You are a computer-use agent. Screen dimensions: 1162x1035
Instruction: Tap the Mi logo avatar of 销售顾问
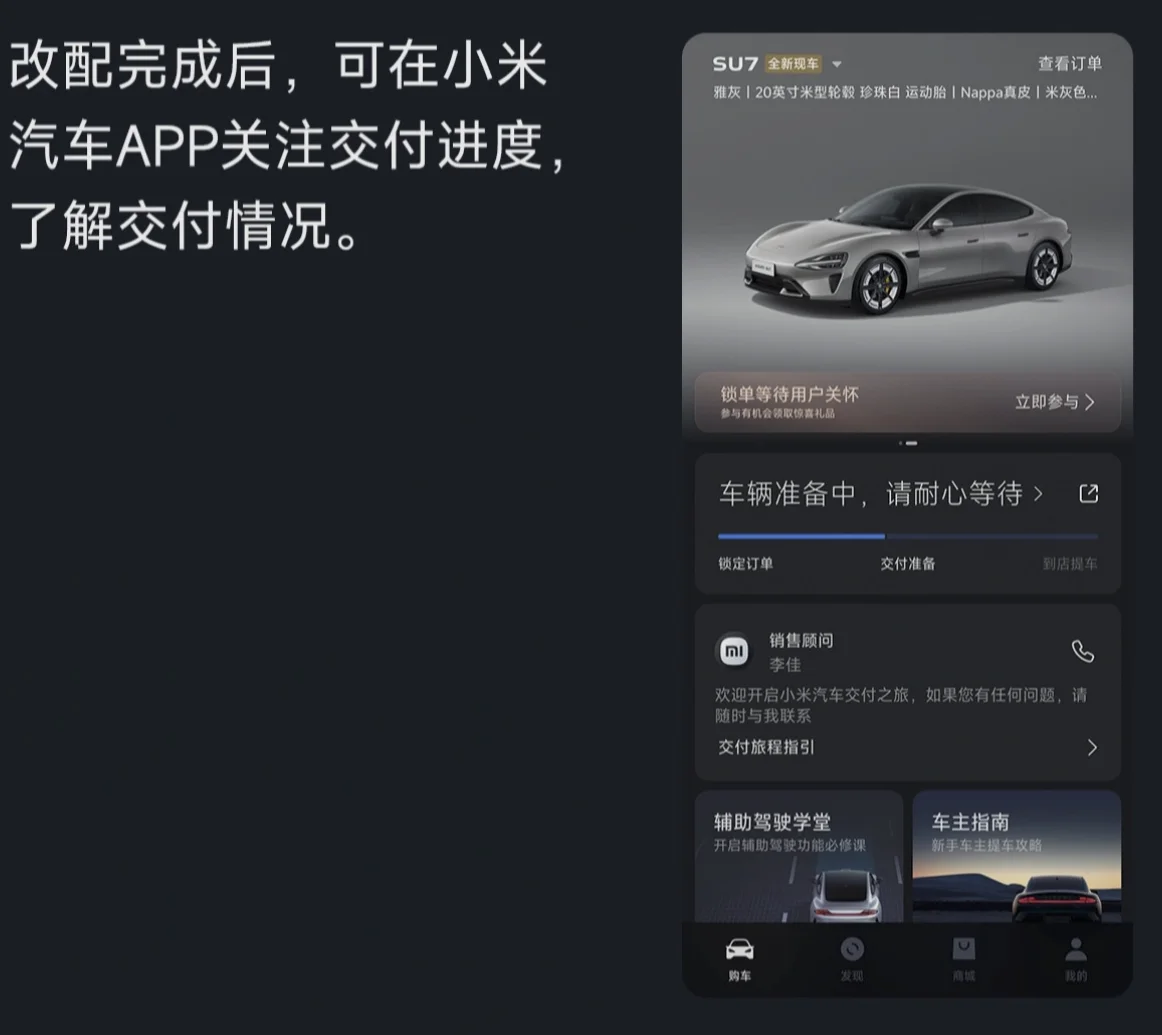click(734, 651)
